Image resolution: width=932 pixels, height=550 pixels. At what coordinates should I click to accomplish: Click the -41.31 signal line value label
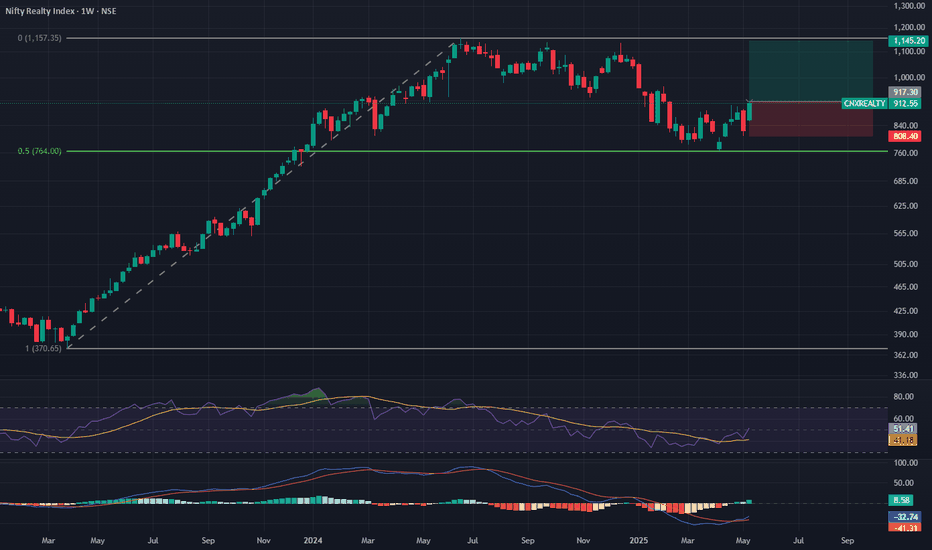click(905, 527)
